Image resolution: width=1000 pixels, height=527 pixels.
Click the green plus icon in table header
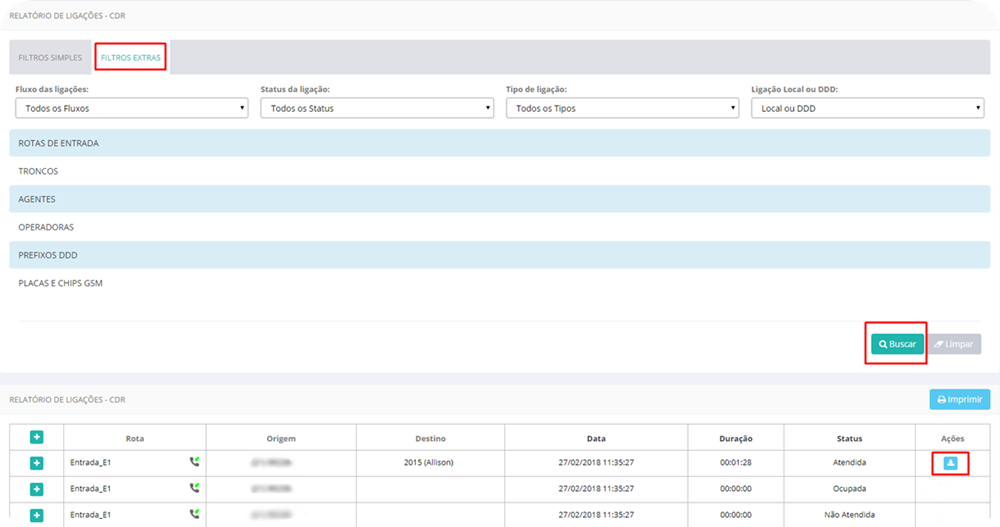[37, 437]
